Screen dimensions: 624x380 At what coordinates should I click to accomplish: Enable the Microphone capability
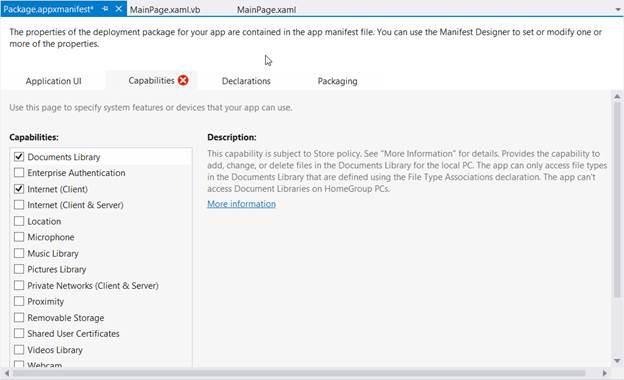click(19, 237)
